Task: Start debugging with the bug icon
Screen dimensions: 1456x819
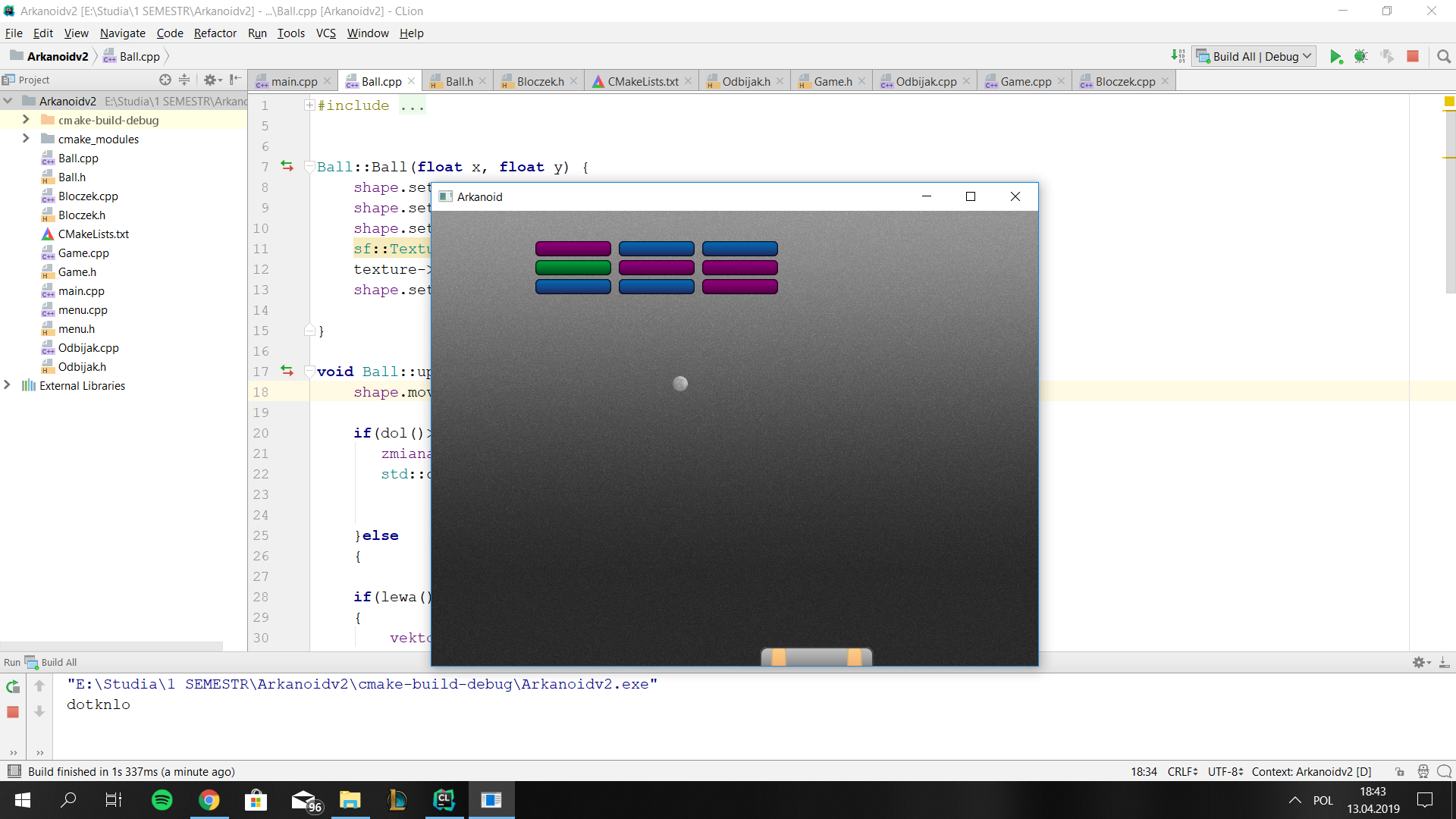Action: (x=1361, y=56)
